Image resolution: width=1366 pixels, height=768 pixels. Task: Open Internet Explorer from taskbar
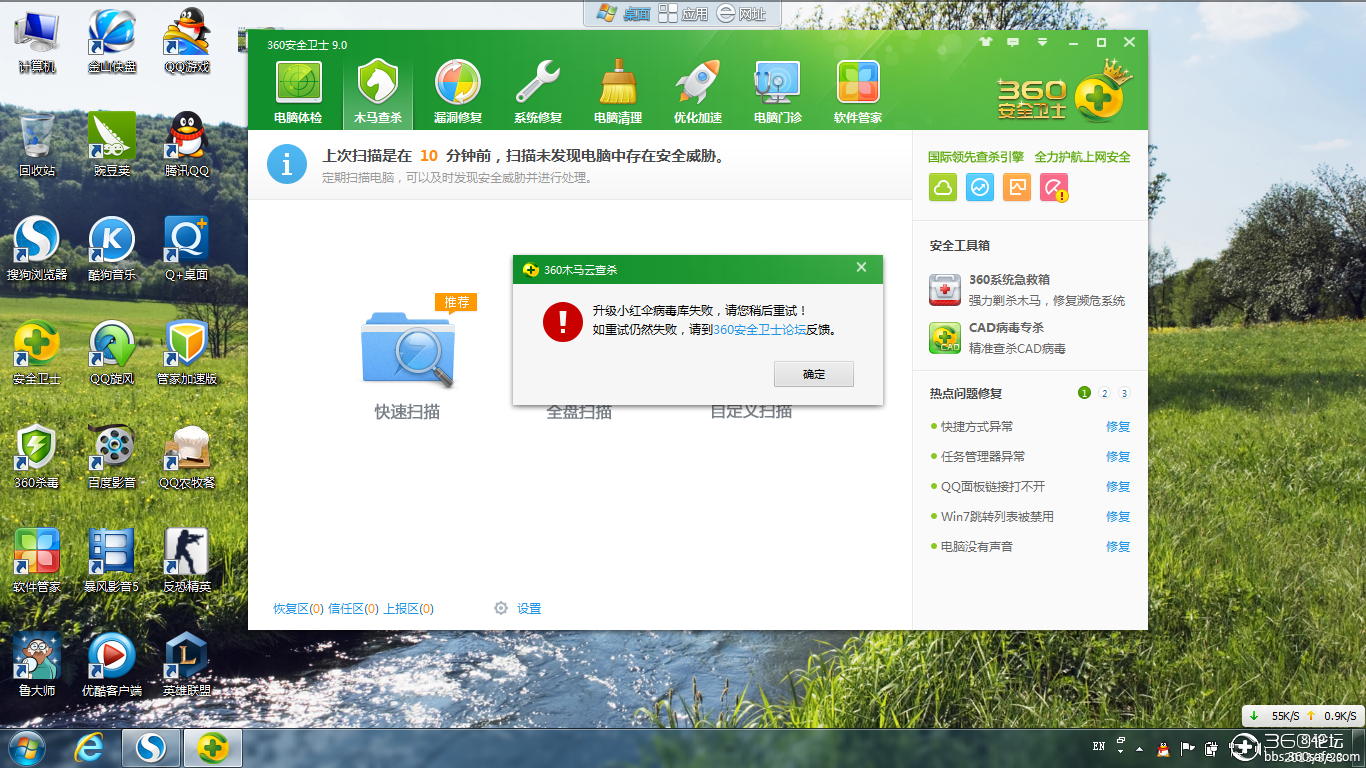point(90,747)
